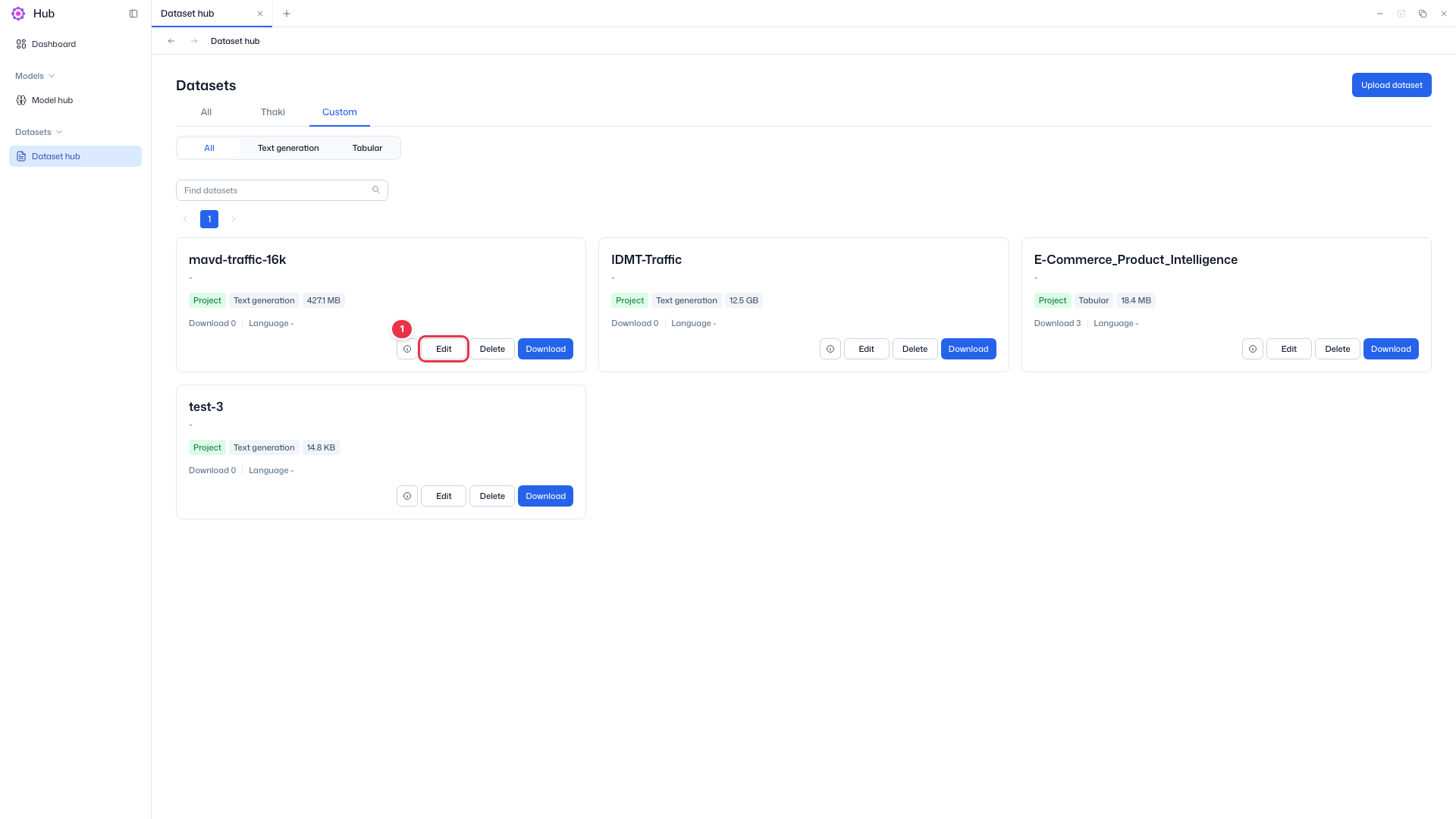The width and height of the screenshot is (1456, 819).
Task: Show info for E-Commerce_Product_Intelligence dataset
Action: (1253, 349)
